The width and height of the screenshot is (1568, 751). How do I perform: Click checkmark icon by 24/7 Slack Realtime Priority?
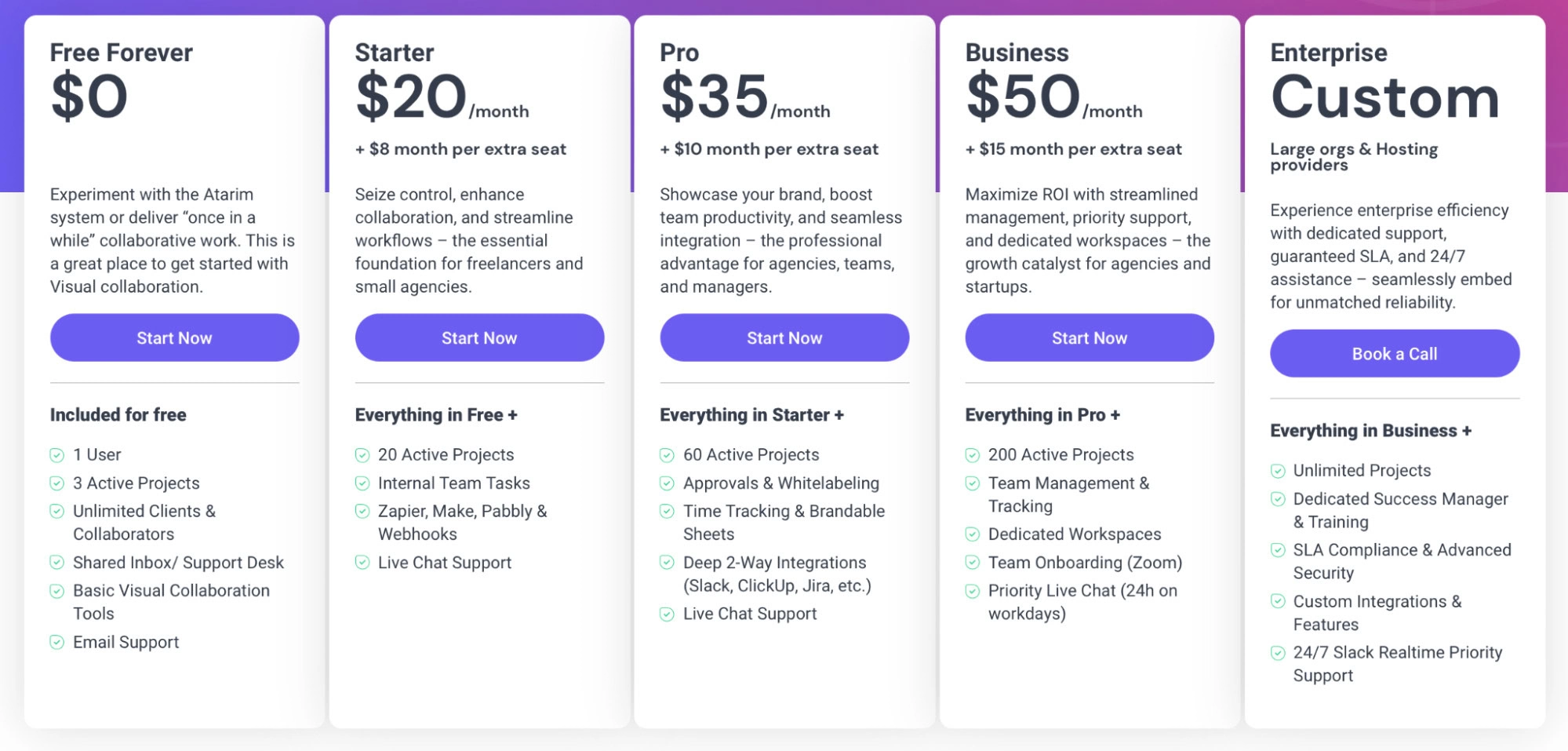coord(1278,653)
